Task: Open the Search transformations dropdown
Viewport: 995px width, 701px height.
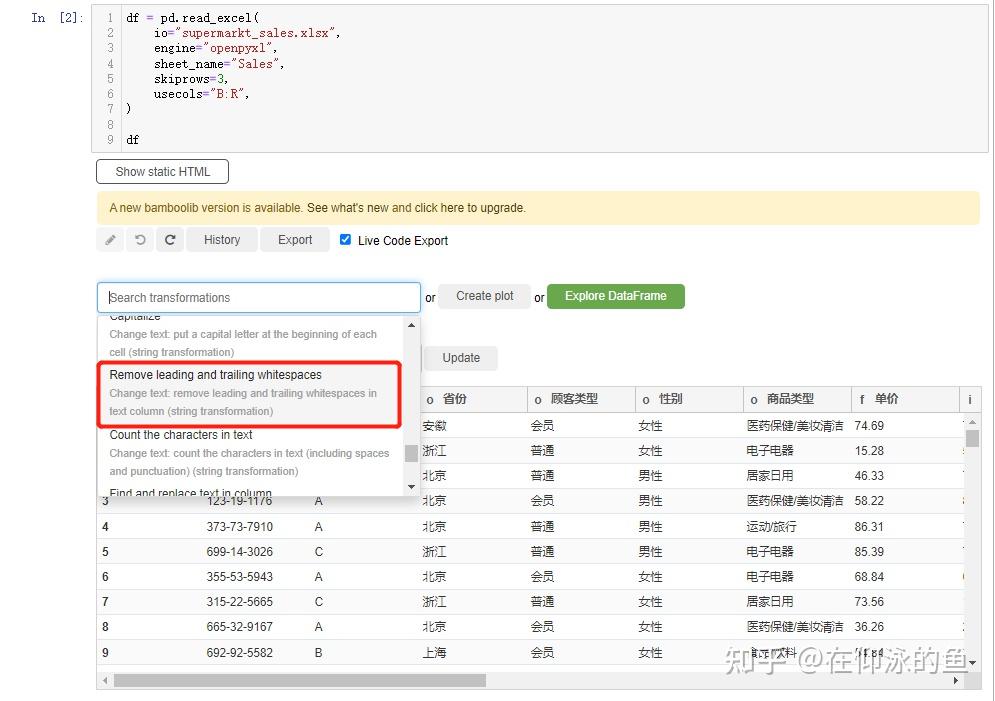Action: click(258, 296)
